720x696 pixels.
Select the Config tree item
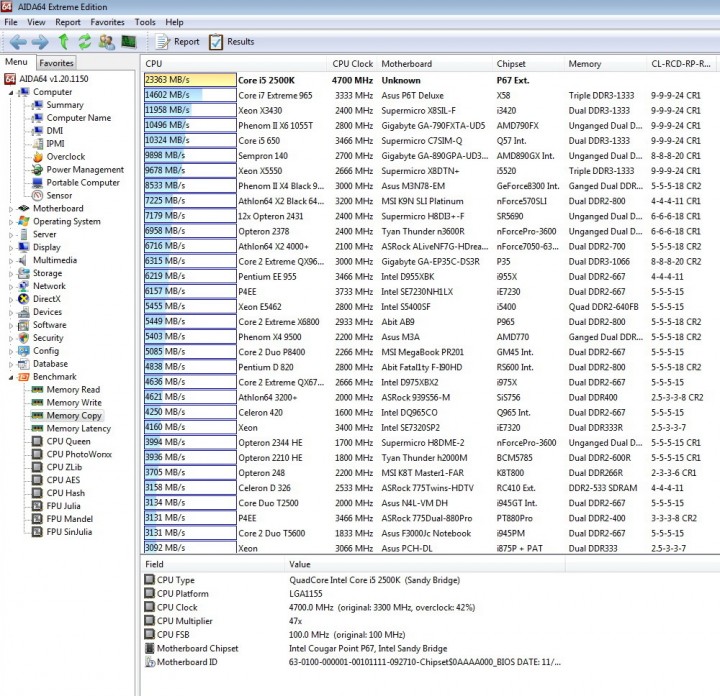point(46,351)
